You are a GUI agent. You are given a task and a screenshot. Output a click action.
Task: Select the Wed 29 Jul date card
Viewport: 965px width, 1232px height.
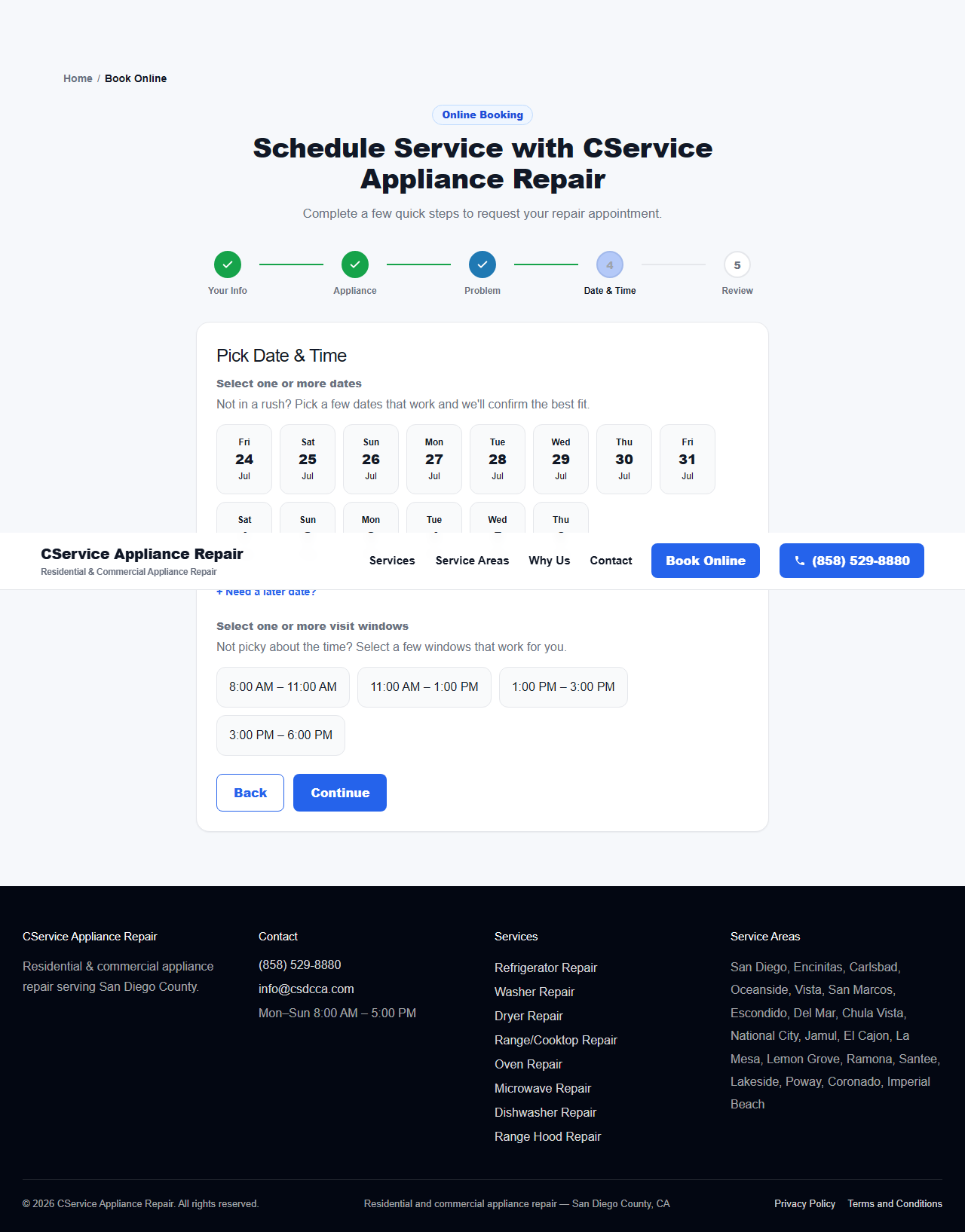pos(561,459)
